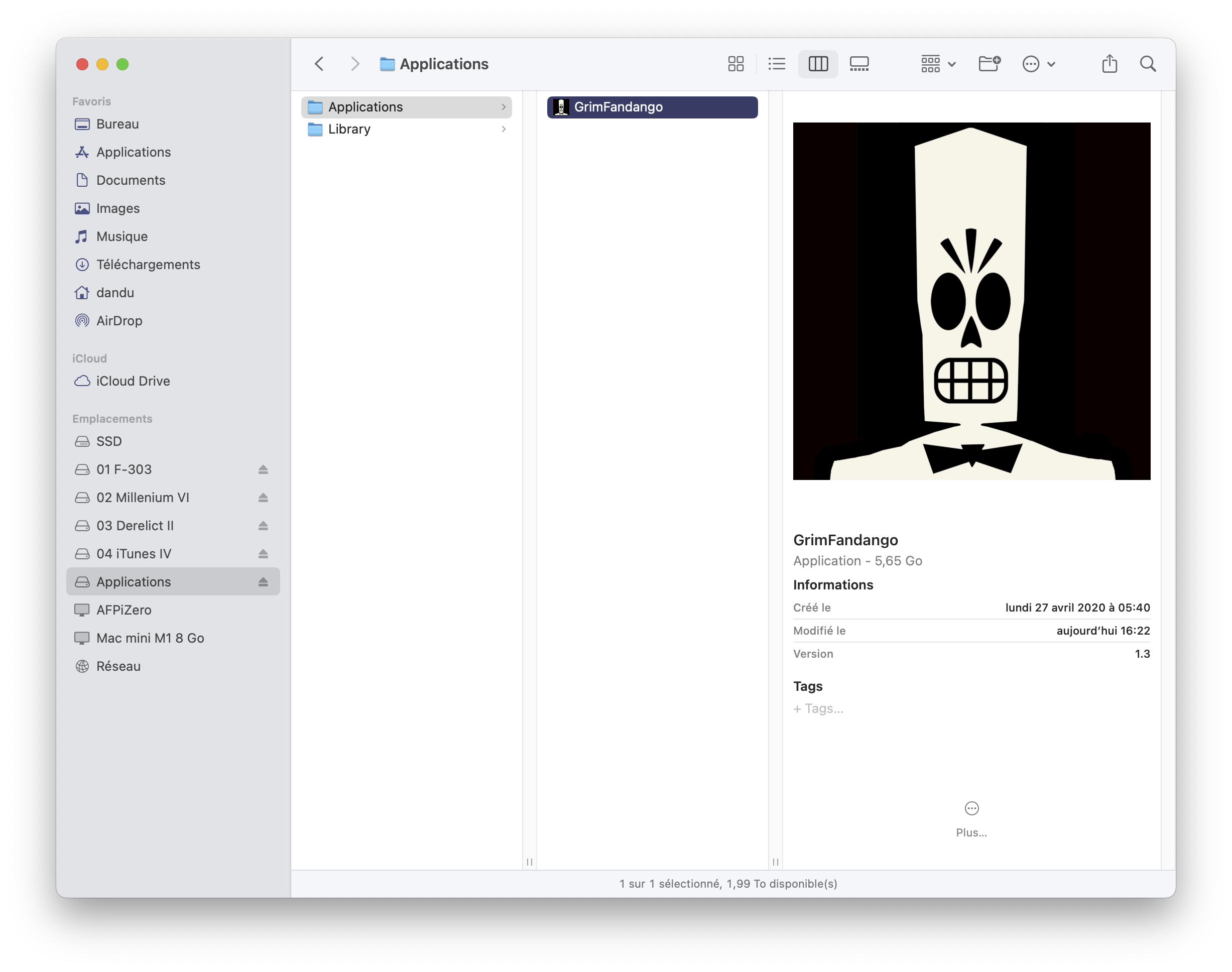Go forward with the forward arrow

(355, 64)
